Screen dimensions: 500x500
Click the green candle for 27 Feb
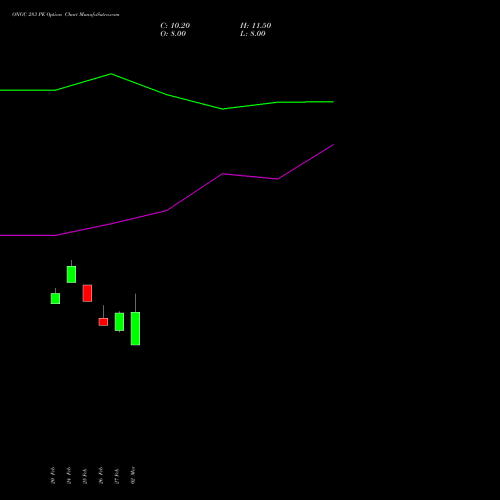pyautogui.click(x=119, y=322)
